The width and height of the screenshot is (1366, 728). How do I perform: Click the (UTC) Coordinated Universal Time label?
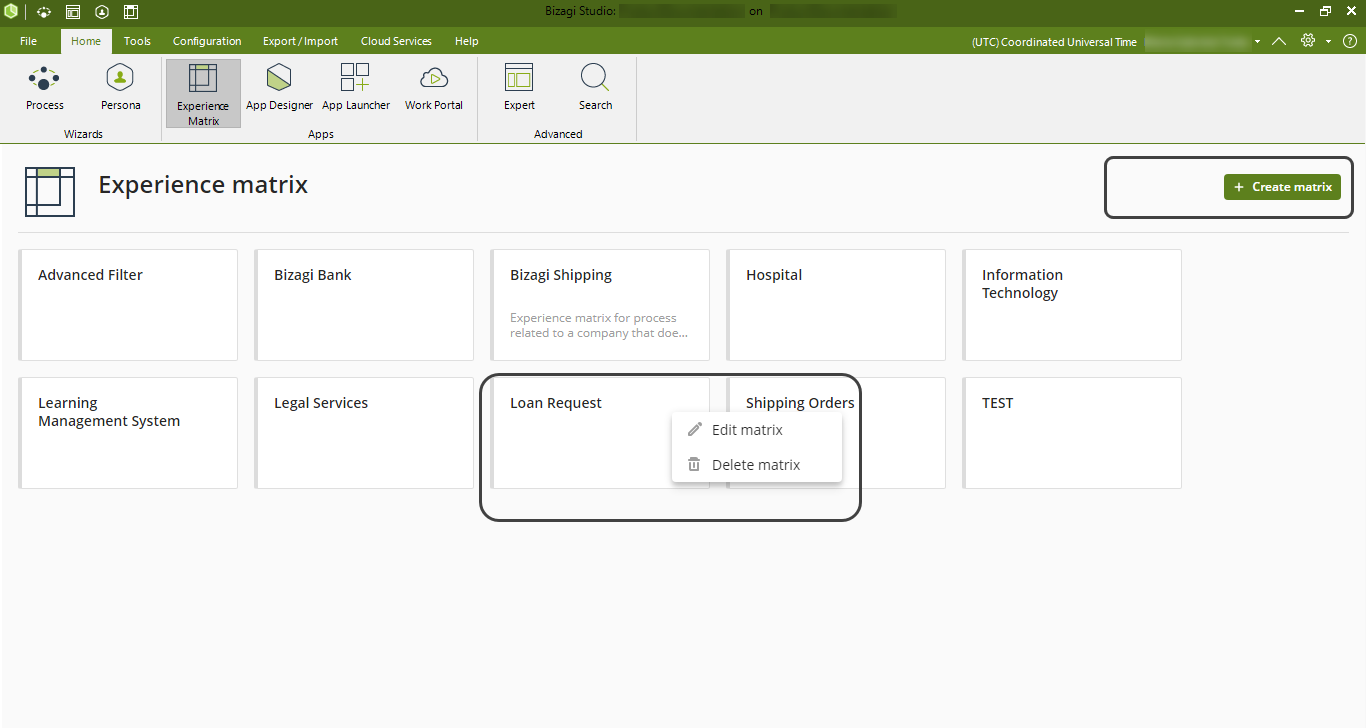click(x=1054, y=42)
